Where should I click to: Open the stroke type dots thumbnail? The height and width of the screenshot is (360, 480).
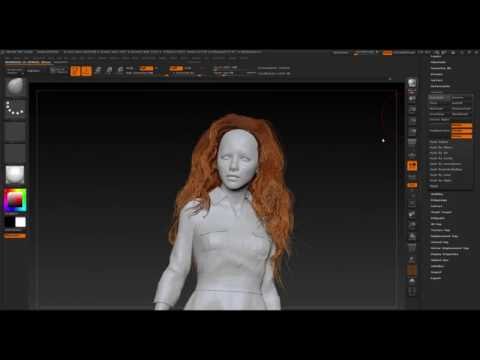coord(15,109)
